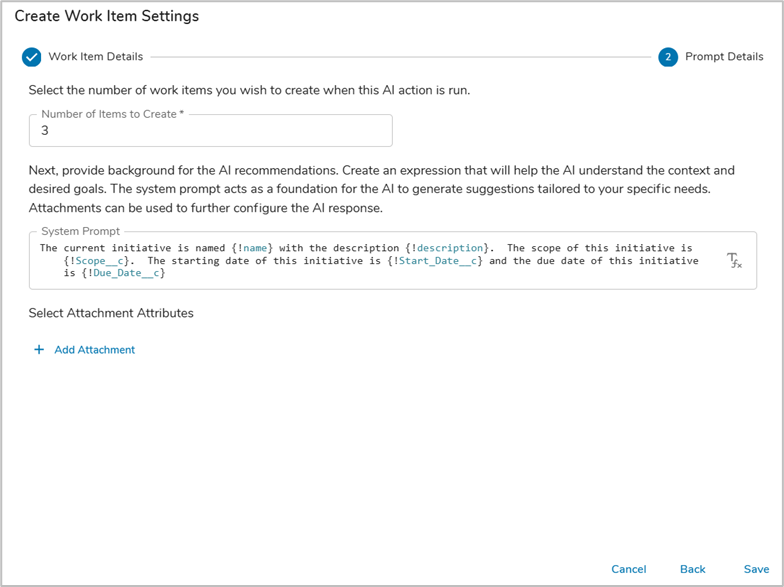Click the plus icon beside Add Attachment
784x587 pixels.
[39, 350]
